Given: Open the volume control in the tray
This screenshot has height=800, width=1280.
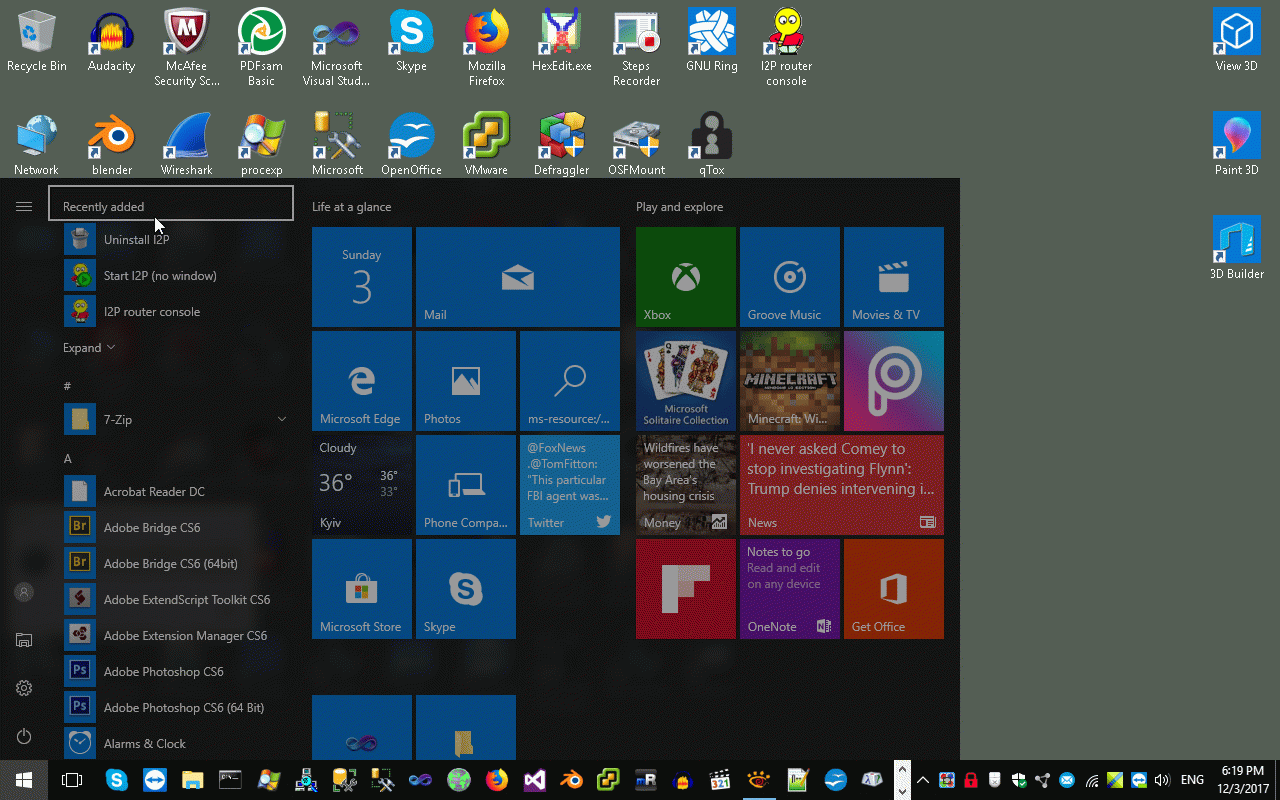Looking at the screenshot, I should coord(1162,780).
